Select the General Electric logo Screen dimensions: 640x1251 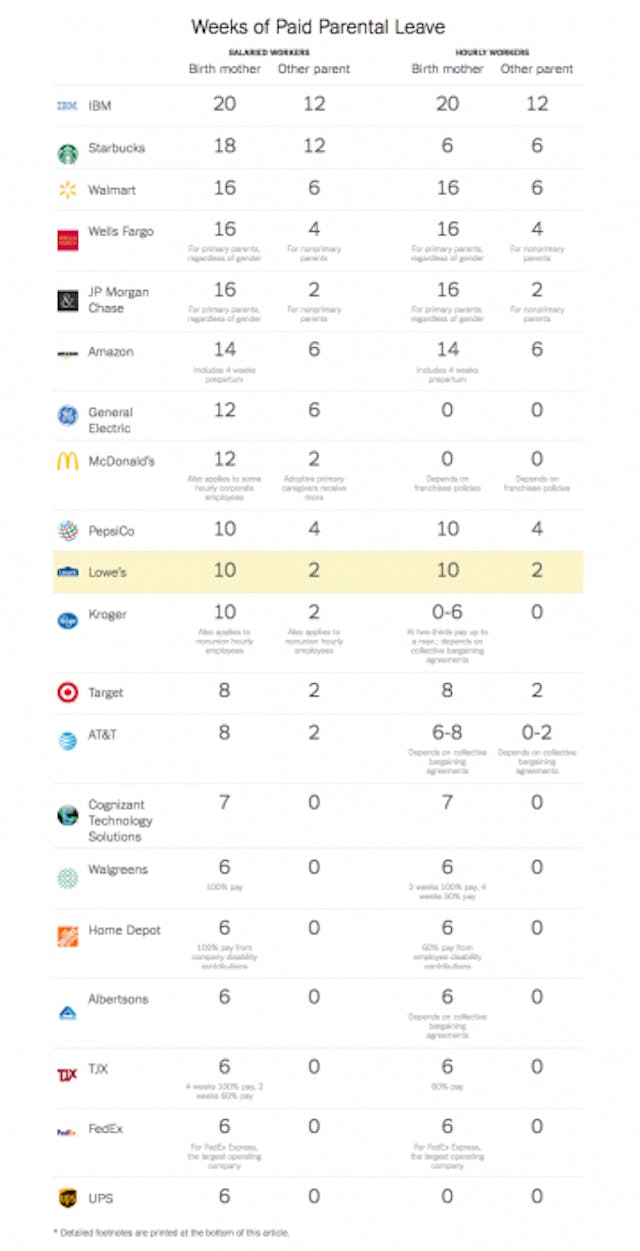coord(67,416)
